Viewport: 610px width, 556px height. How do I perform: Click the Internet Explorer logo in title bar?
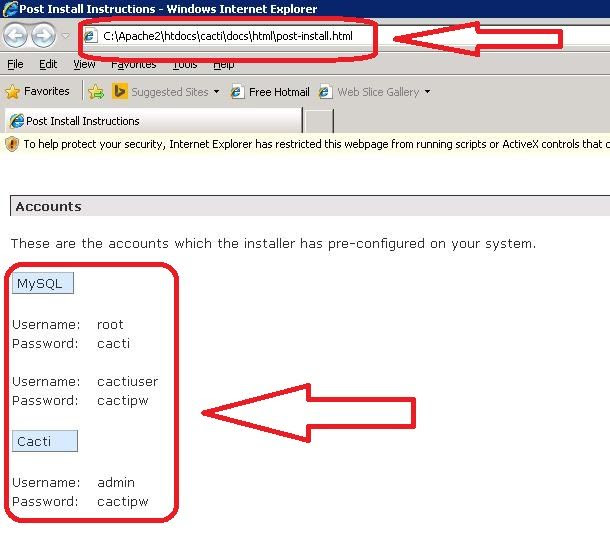coord(10,9)
